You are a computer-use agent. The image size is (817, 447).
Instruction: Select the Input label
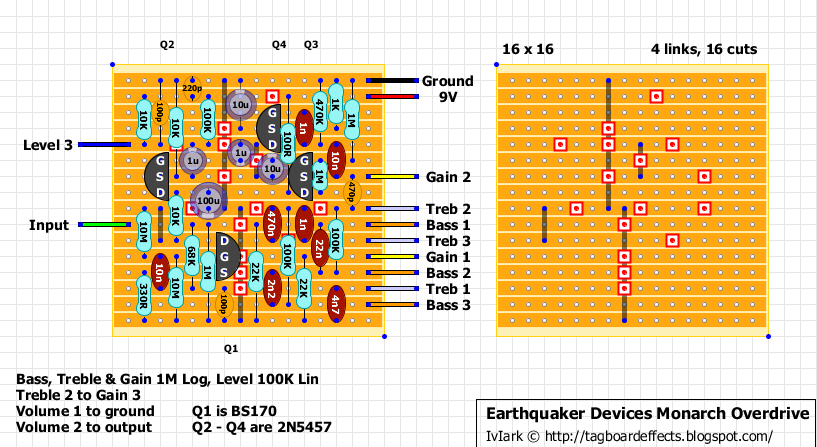49,225
